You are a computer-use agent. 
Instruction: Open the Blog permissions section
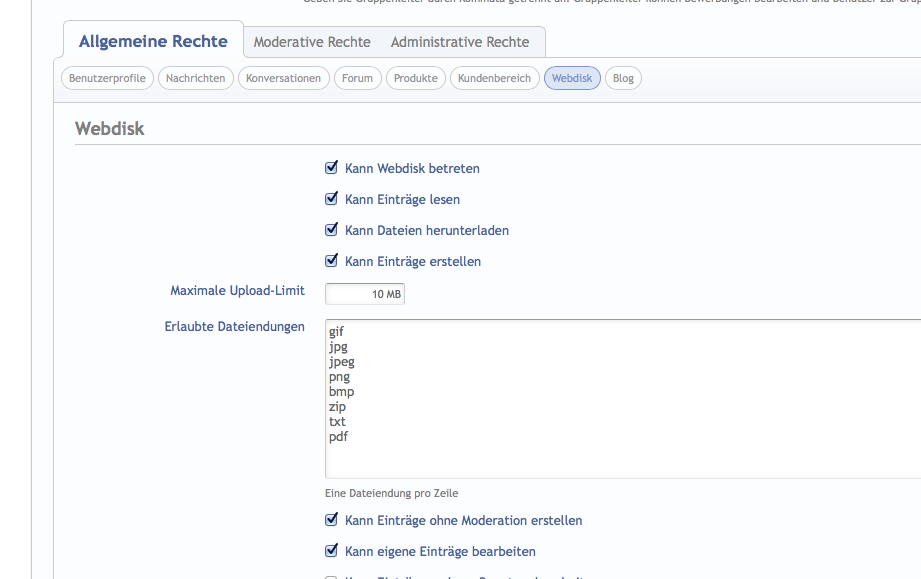623,78
